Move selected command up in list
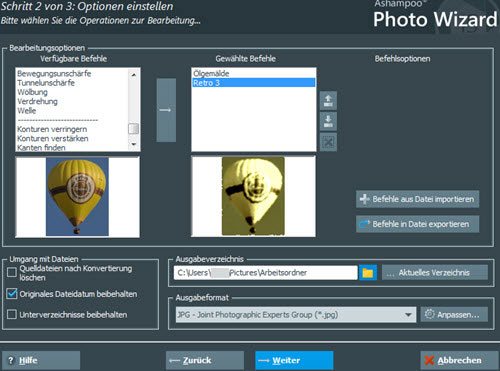500x371 pixels. [x=328, y=101]
